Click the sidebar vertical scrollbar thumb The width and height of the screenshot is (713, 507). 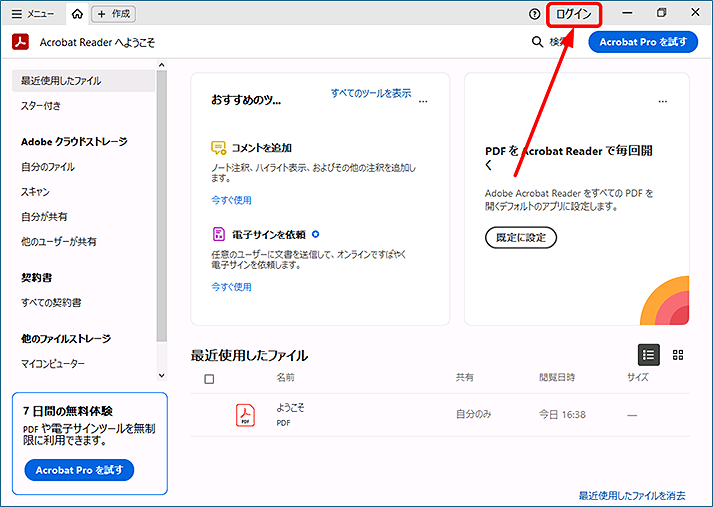click(x=161, y=206)
